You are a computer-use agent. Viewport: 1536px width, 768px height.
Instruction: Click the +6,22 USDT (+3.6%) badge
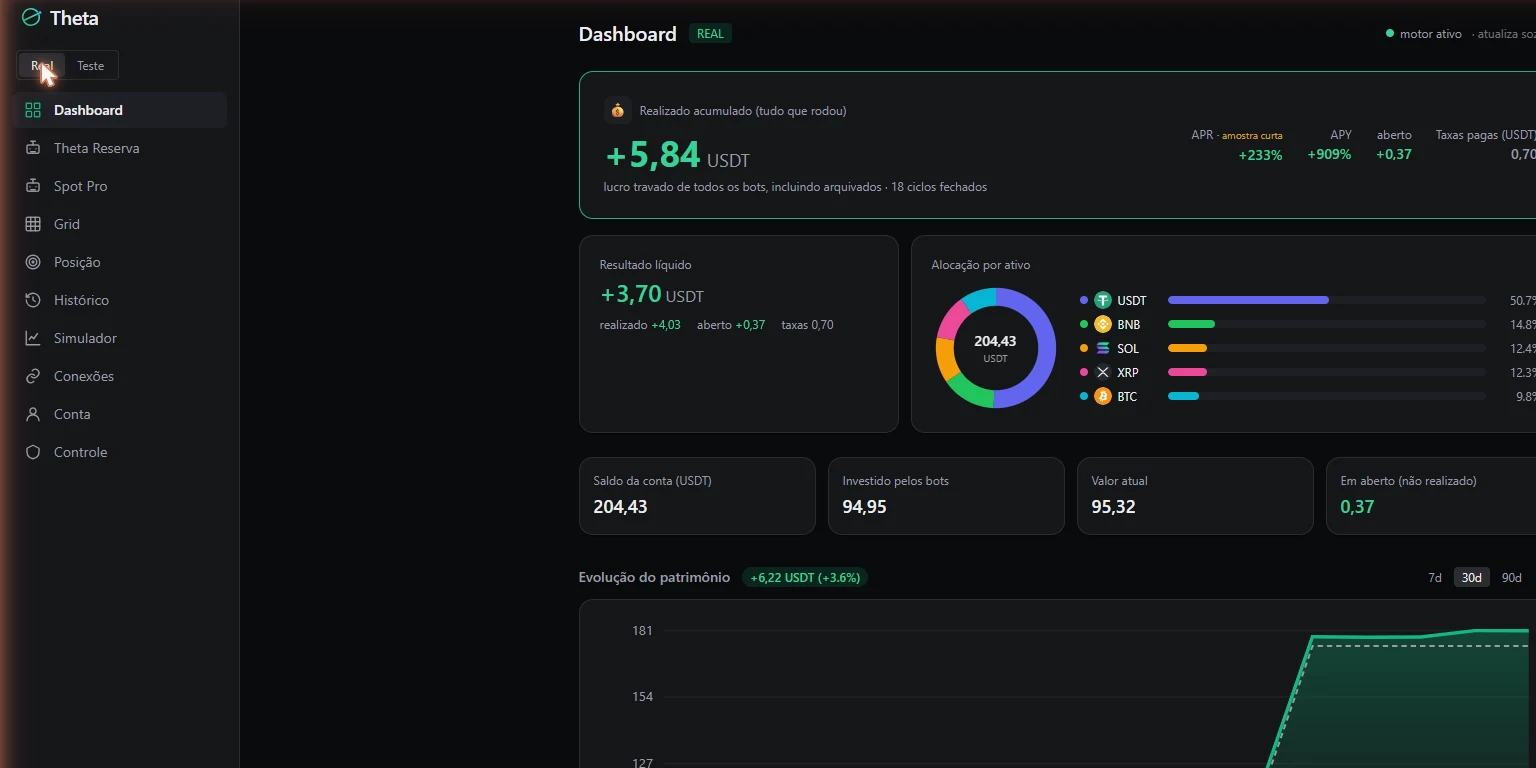tap(805, 578)
